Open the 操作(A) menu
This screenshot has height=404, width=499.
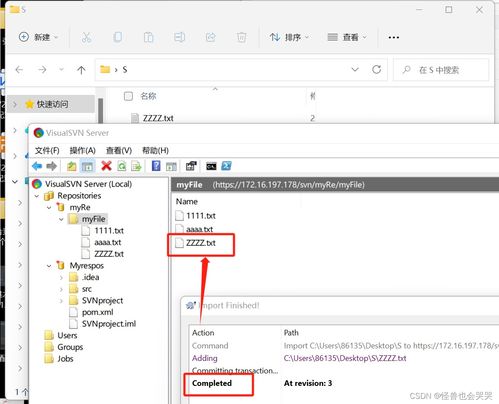[82, 150]
